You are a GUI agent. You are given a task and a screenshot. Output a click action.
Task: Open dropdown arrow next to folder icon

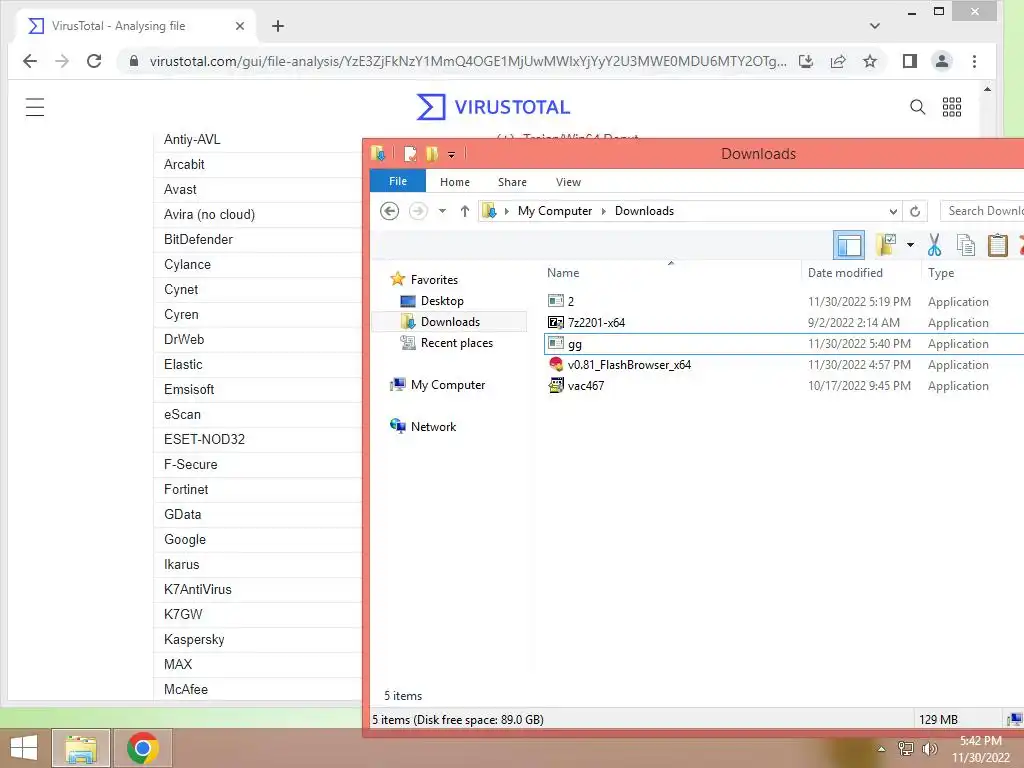click(x=910, y=246)
